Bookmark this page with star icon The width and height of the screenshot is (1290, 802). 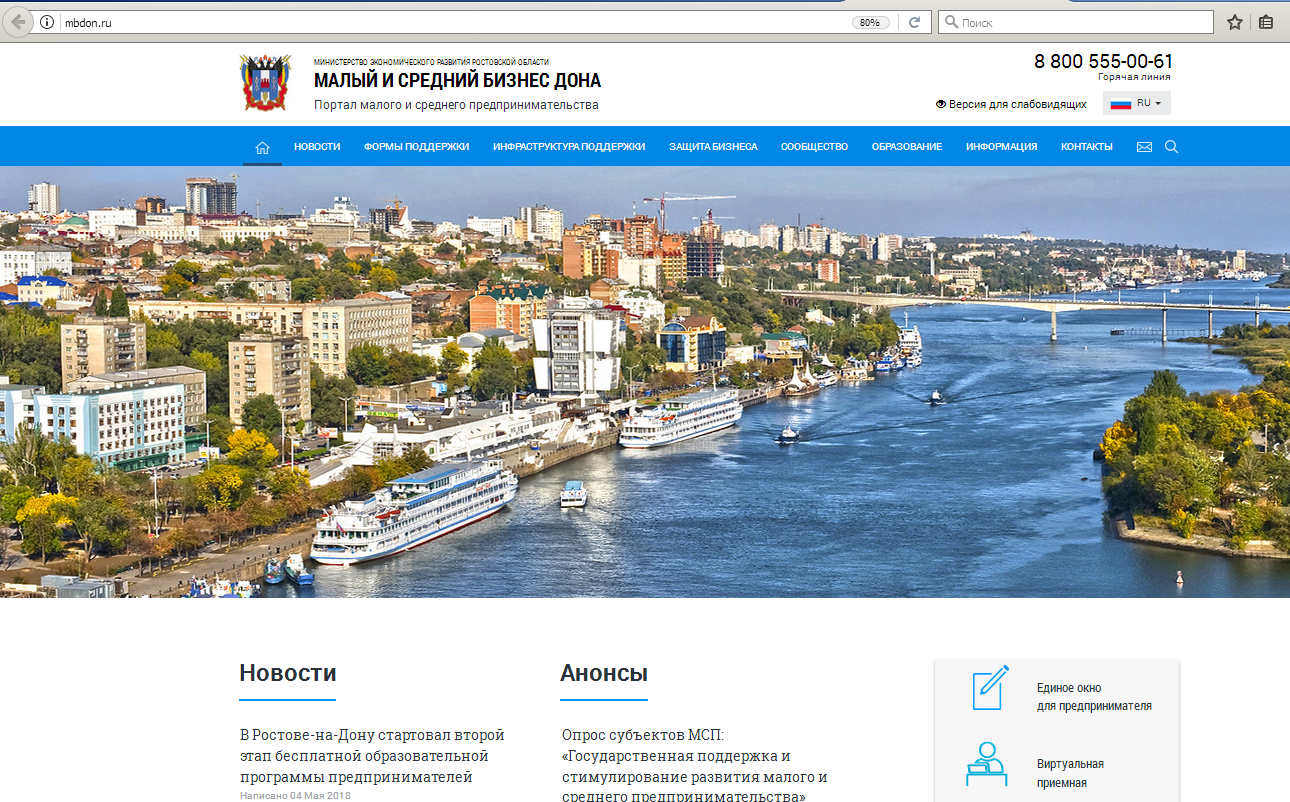coord(1235,22)
